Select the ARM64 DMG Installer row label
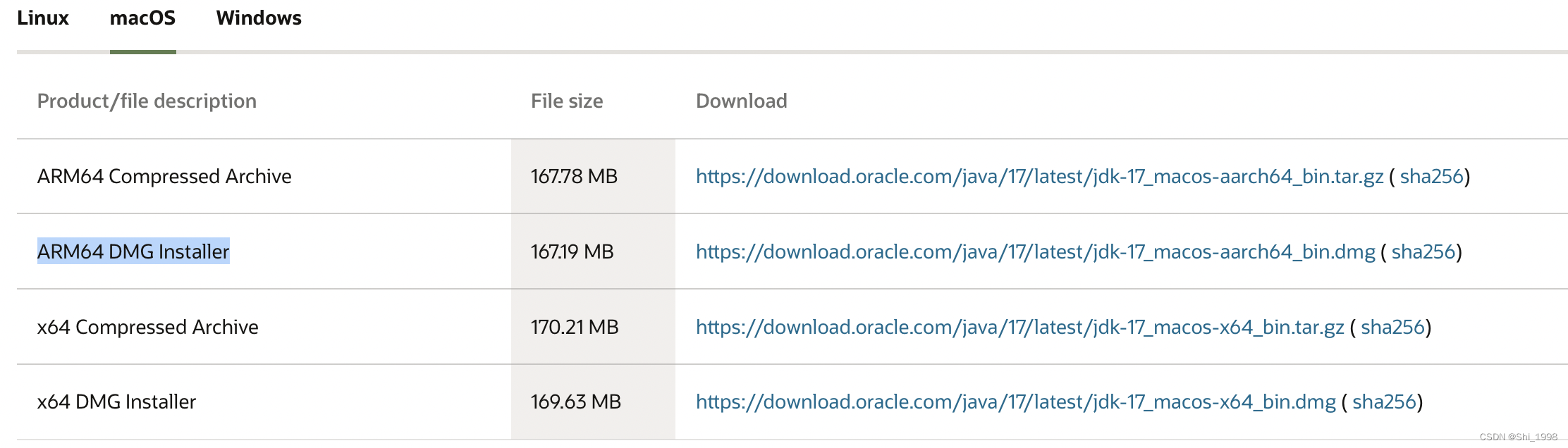Viewport: 1568px width, 448px height. (134, 251)
